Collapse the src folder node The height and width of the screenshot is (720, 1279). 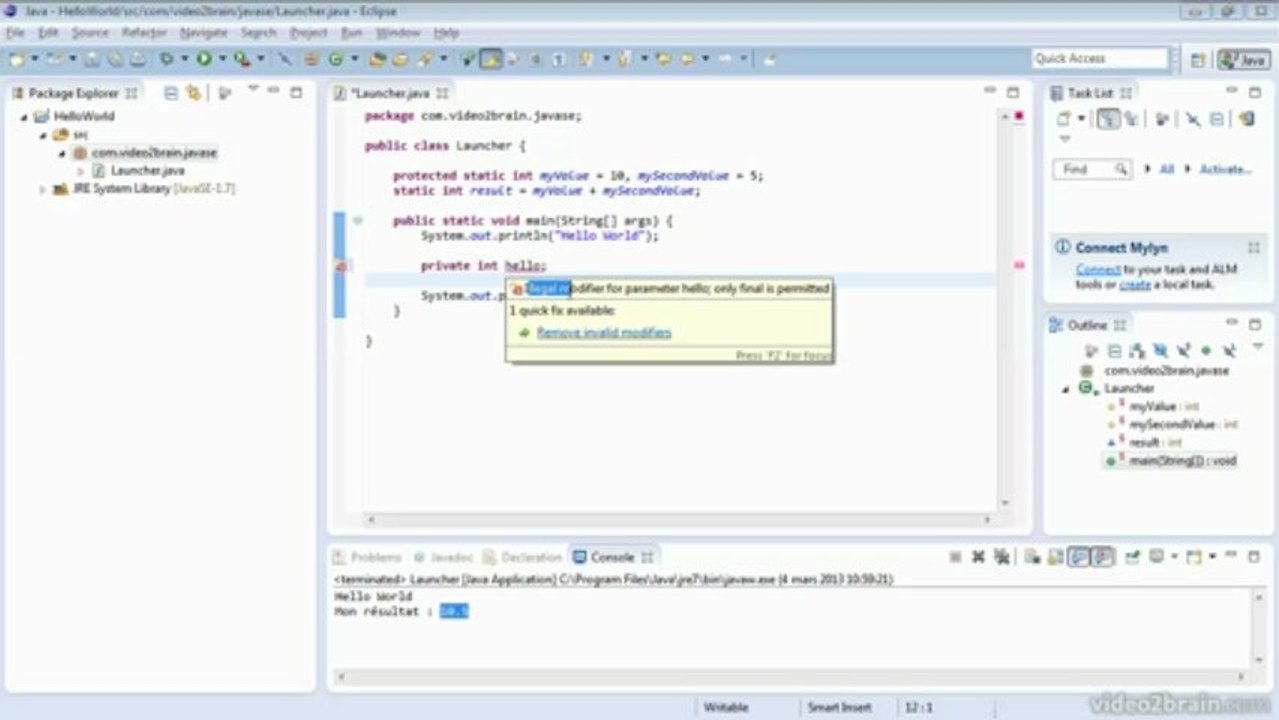(x=43, y=135)
